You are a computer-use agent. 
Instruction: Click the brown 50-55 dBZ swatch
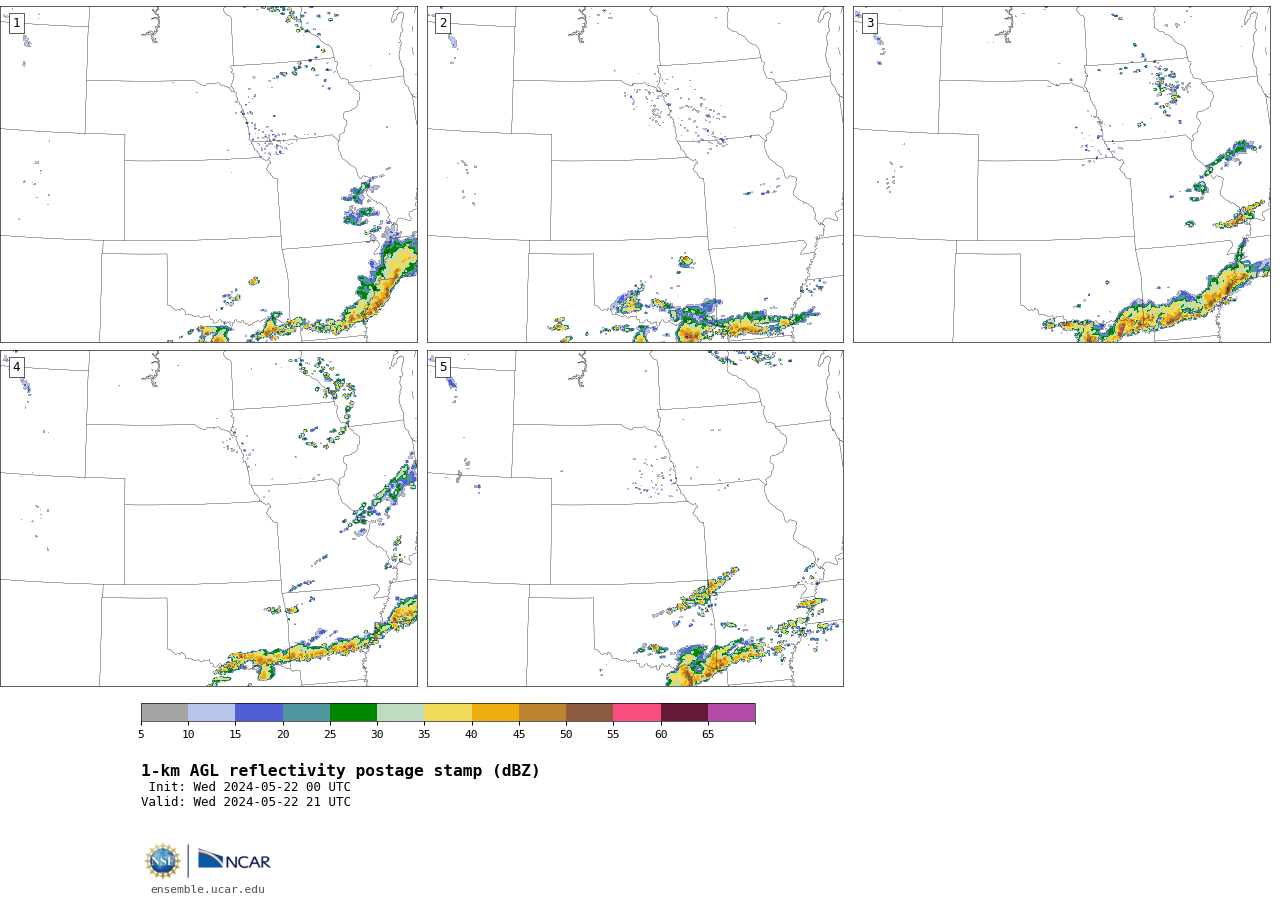[x=590, y=712]
